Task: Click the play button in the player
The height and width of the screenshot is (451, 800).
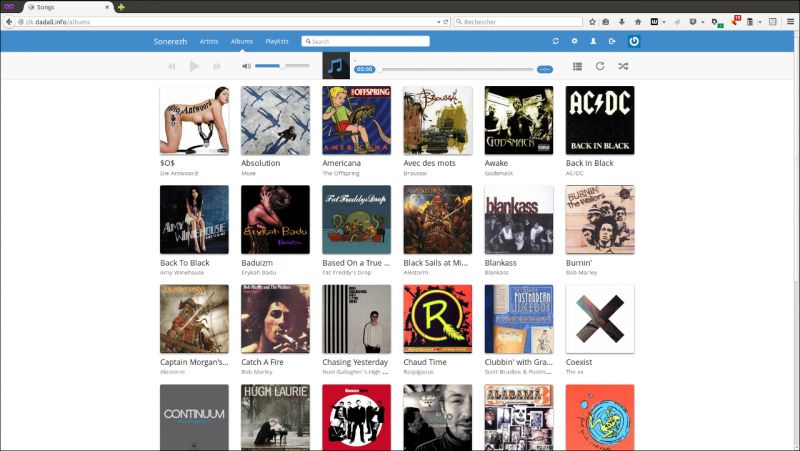Action: [x=194, y=66]
